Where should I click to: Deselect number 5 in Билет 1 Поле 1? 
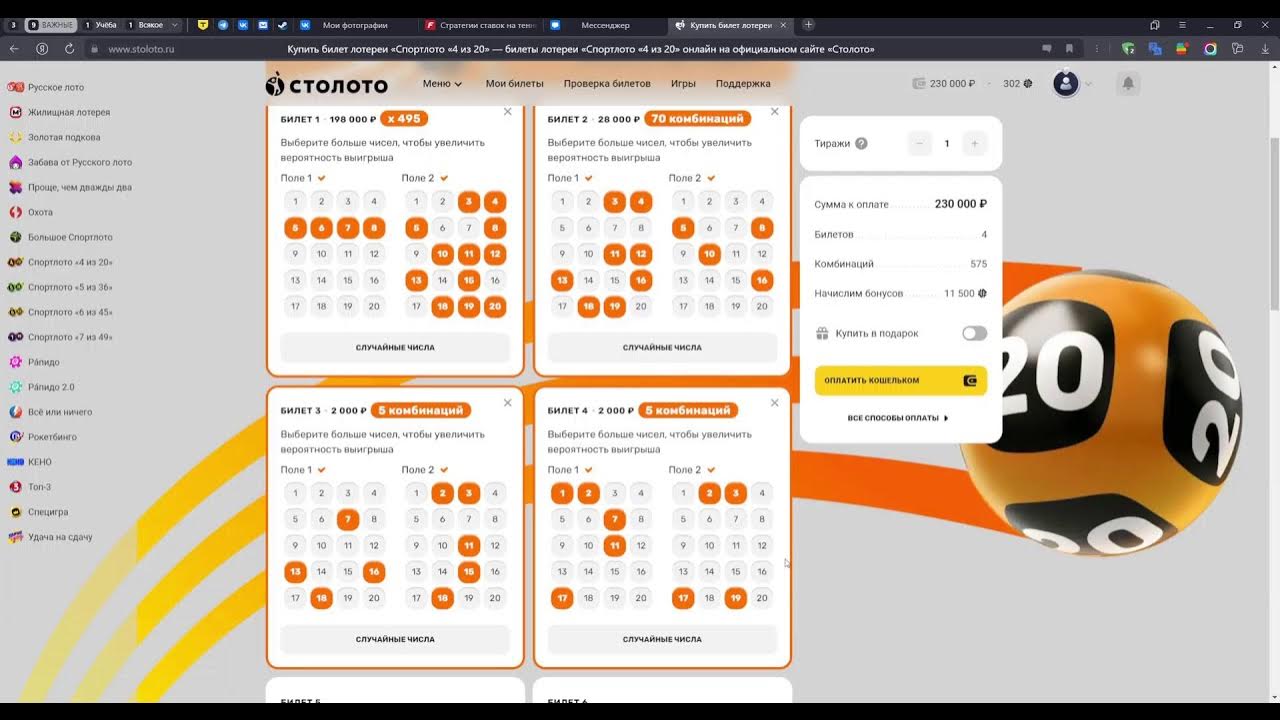[x=295, y=228]
